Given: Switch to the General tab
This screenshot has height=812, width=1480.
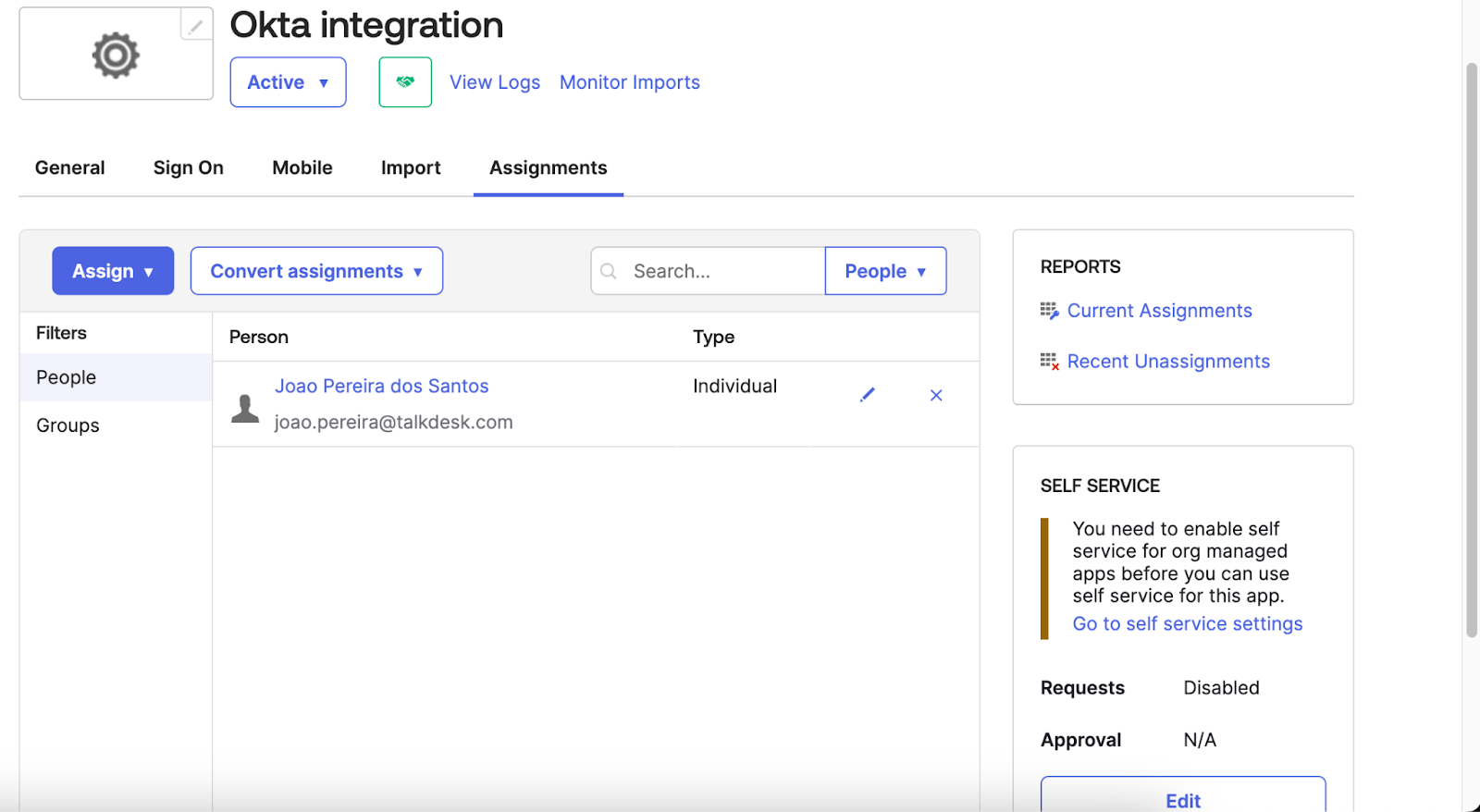Looking at the screenshot, I should click(x=70, y=167).
